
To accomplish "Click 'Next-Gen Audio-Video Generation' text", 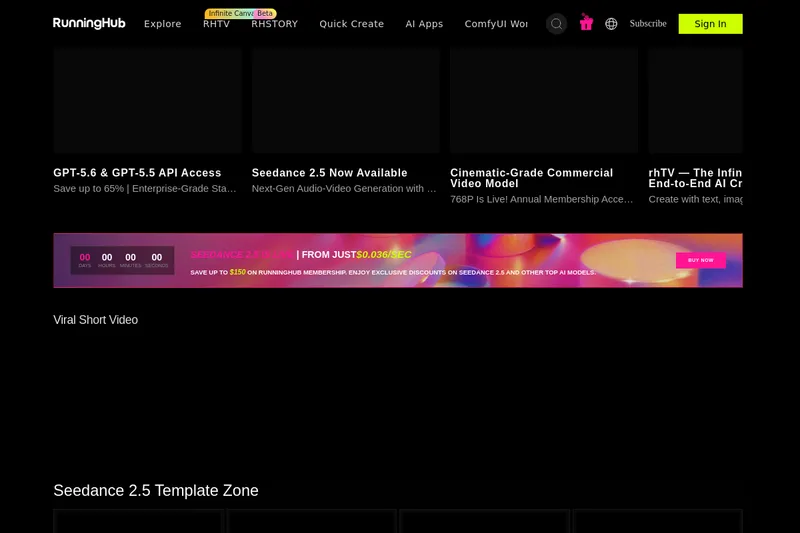I will coord(344,189).
